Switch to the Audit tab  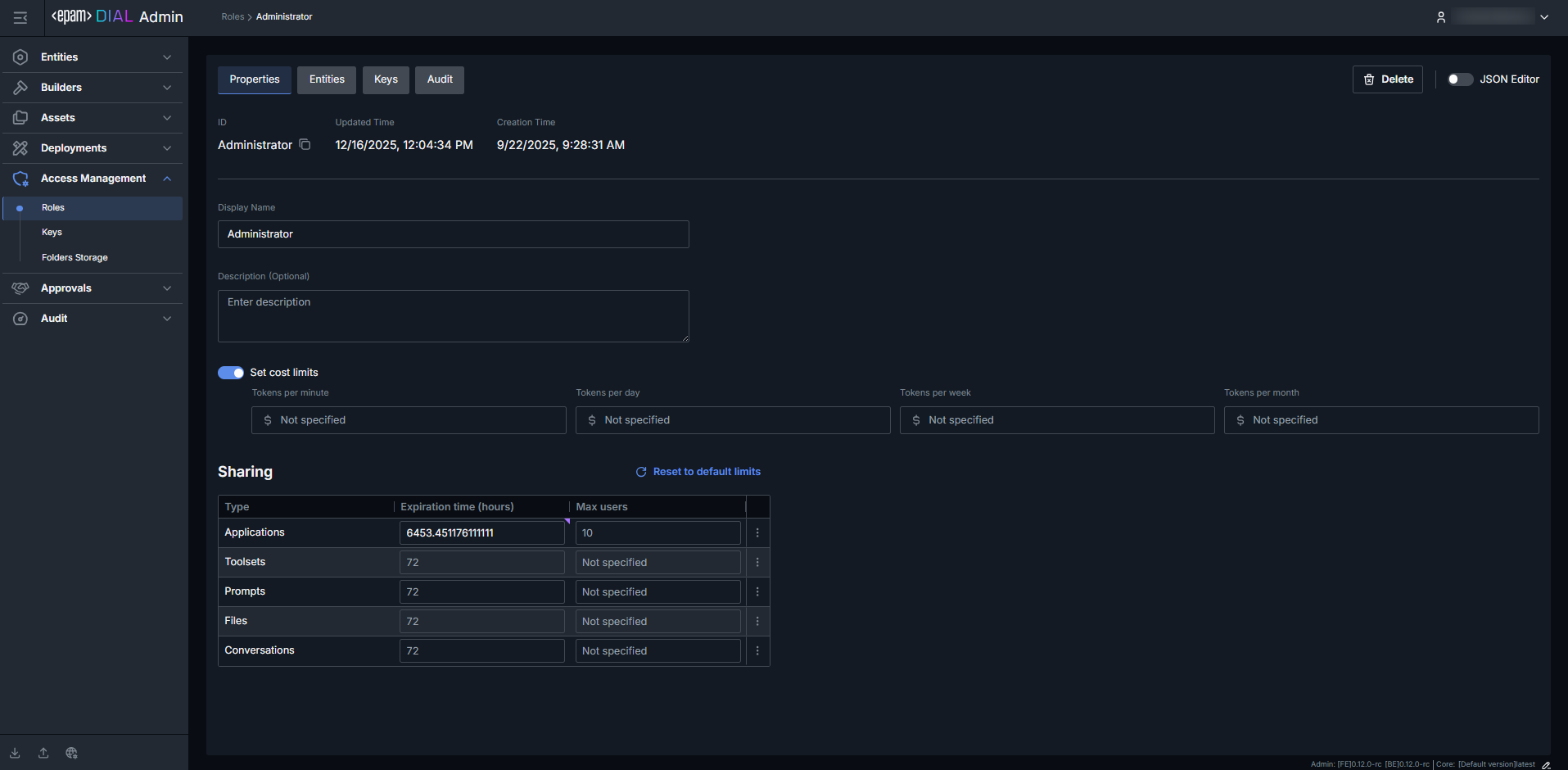(440, 79)
